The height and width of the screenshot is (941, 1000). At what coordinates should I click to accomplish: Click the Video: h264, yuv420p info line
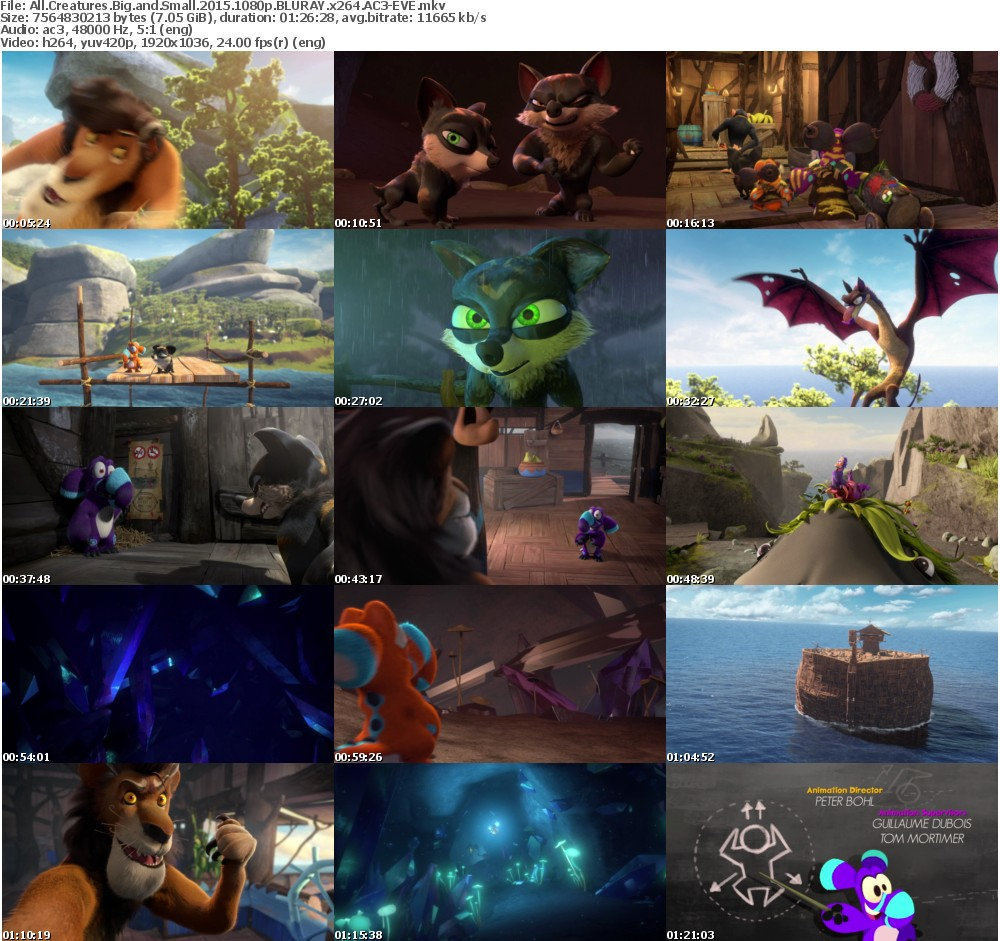point(163,42)
